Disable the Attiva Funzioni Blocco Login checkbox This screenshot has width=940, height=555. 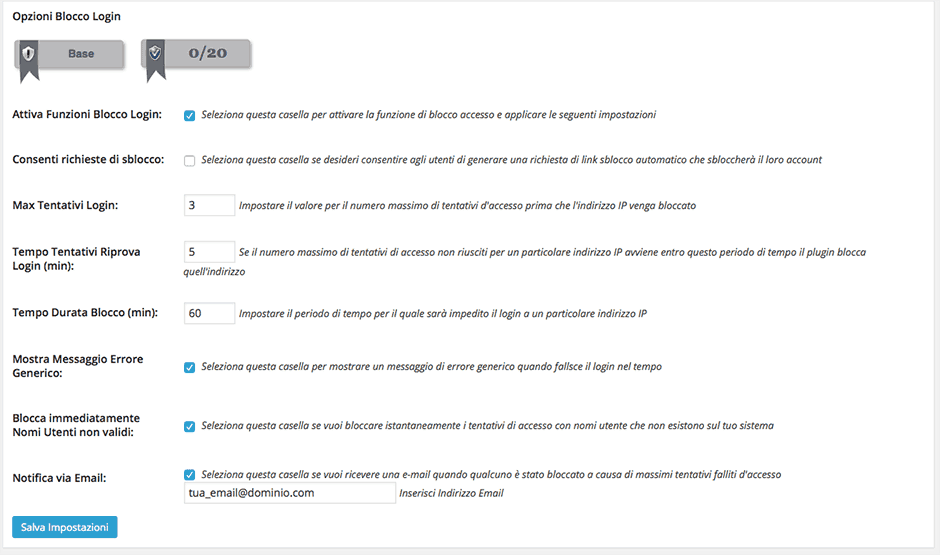190,115
